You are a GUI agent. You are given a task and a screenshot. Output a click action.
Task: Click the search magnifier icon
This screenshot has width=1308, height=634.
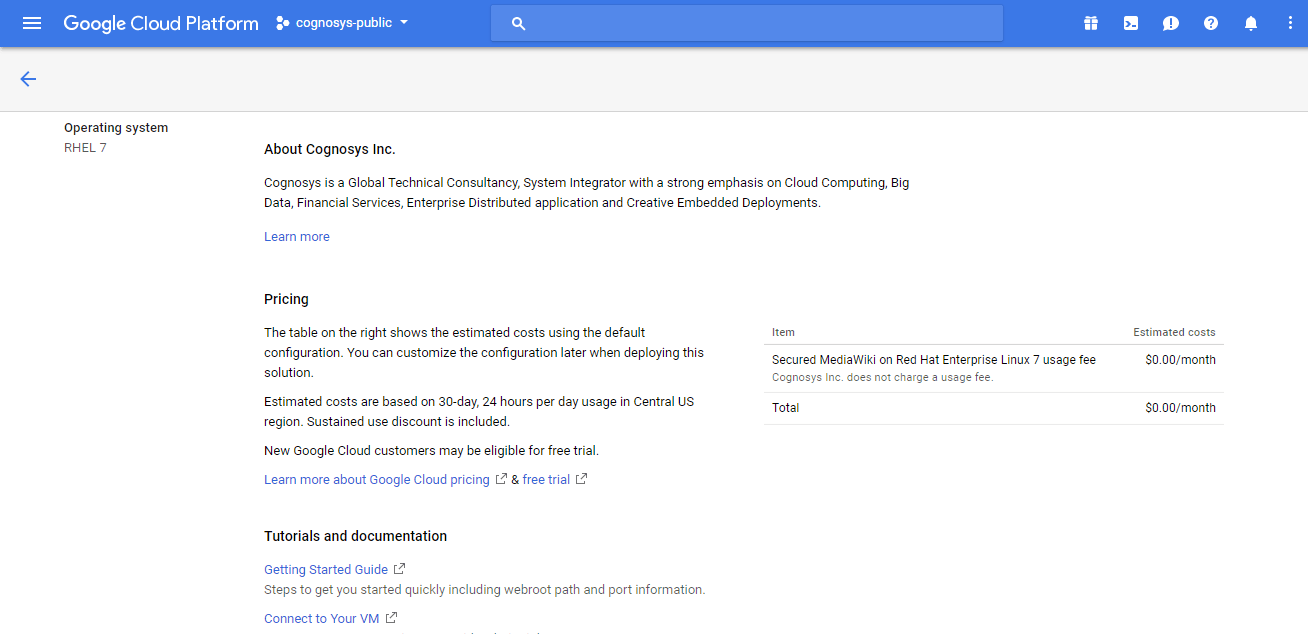[x=518, y=23]
